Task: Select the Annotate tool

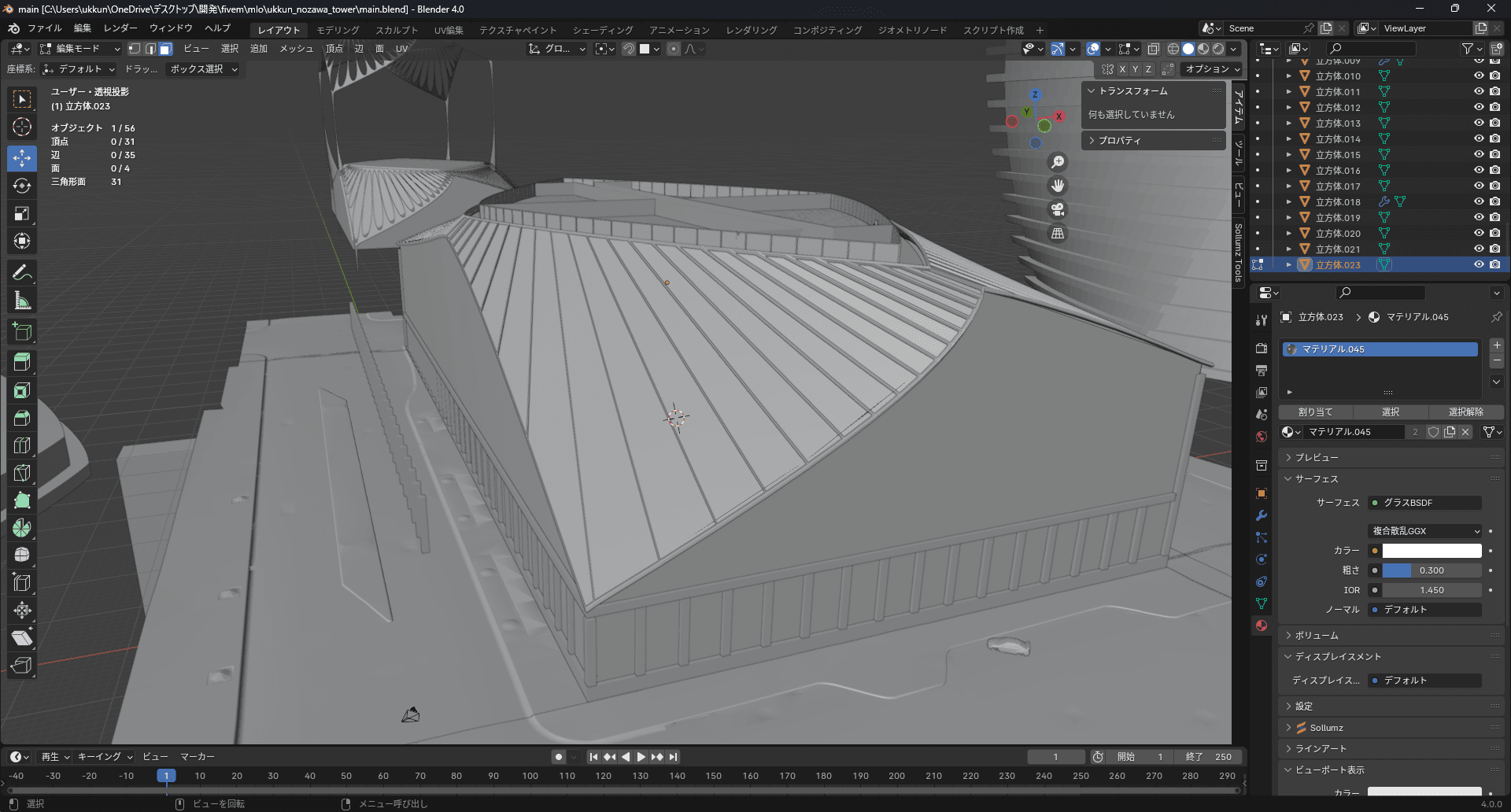Action: tap(22, 273)
